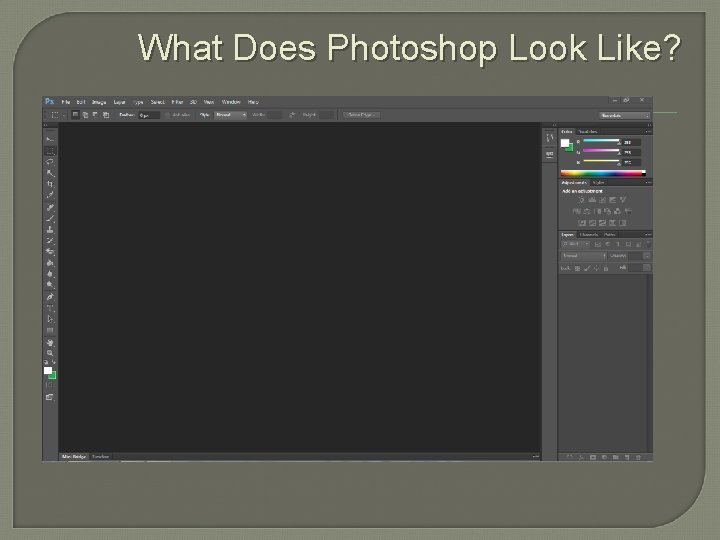720x540 pixels.
Task: Open the workspace switcher dropdown
Action: [624, 115]
